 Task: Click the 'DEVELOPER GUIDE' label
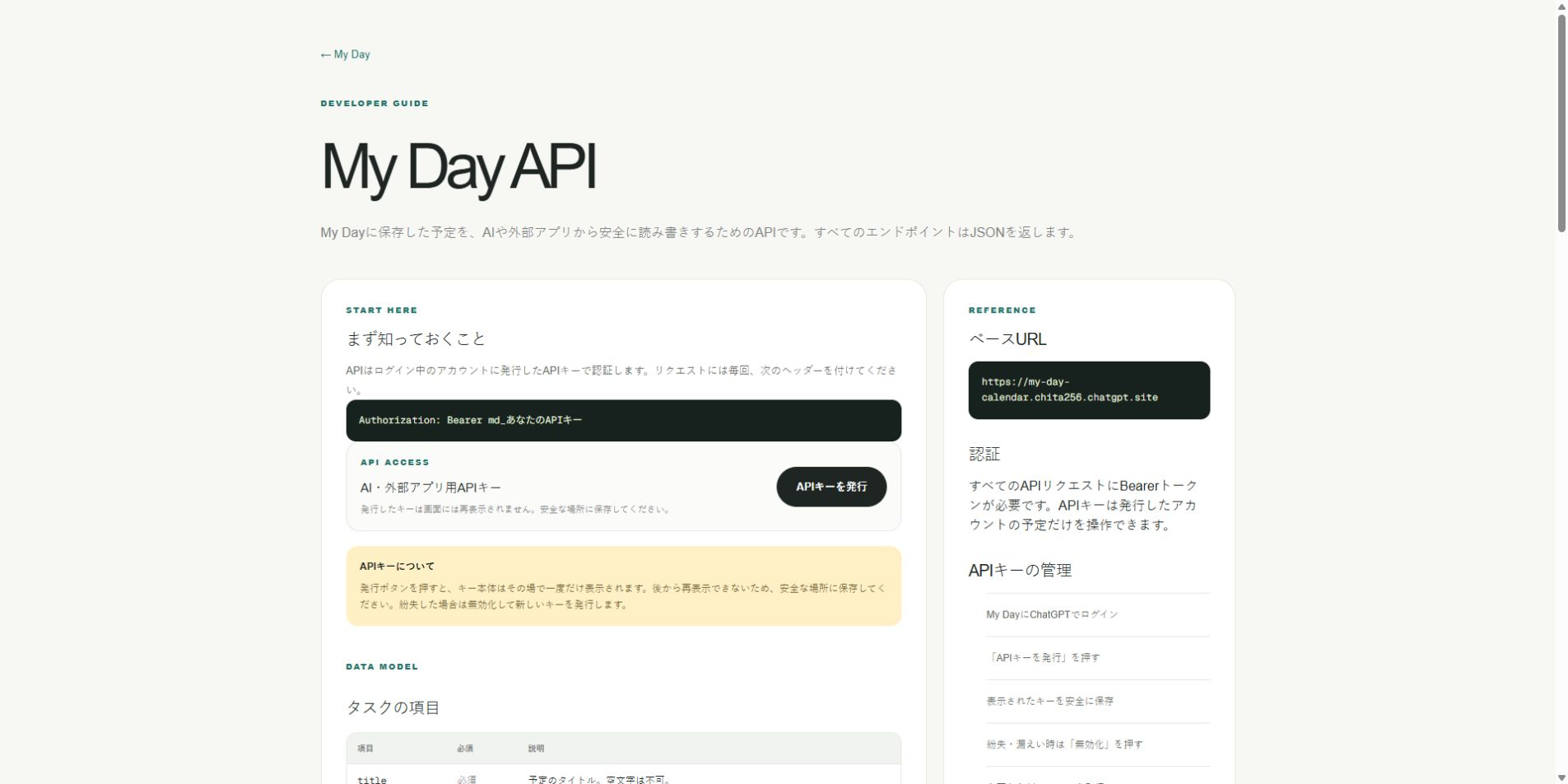point(375,103)
